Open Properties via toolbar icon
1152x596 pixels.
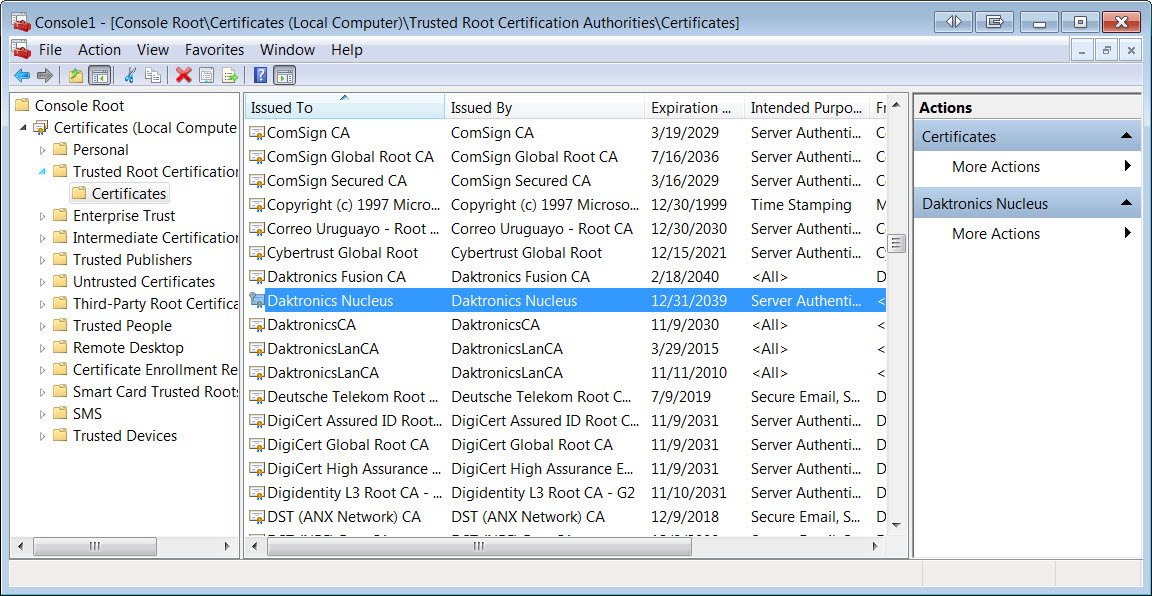pyautogui.click(x=207, y=75)
